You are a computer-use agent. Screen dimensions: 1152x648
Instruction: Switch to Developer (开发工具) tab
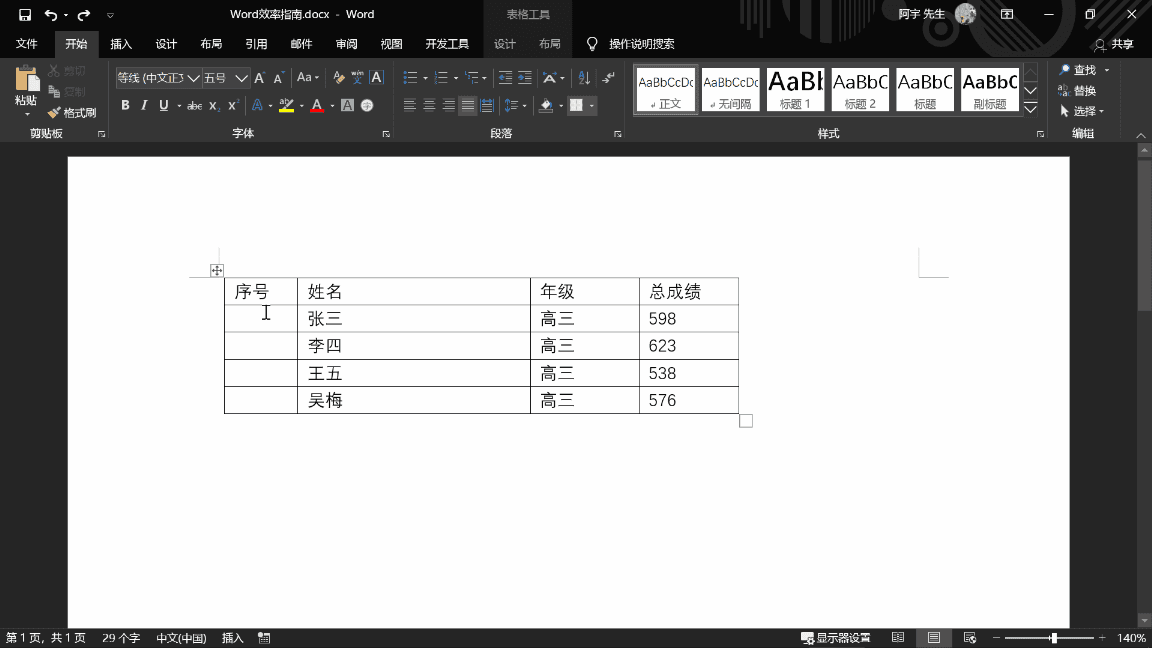coord(447,44)
